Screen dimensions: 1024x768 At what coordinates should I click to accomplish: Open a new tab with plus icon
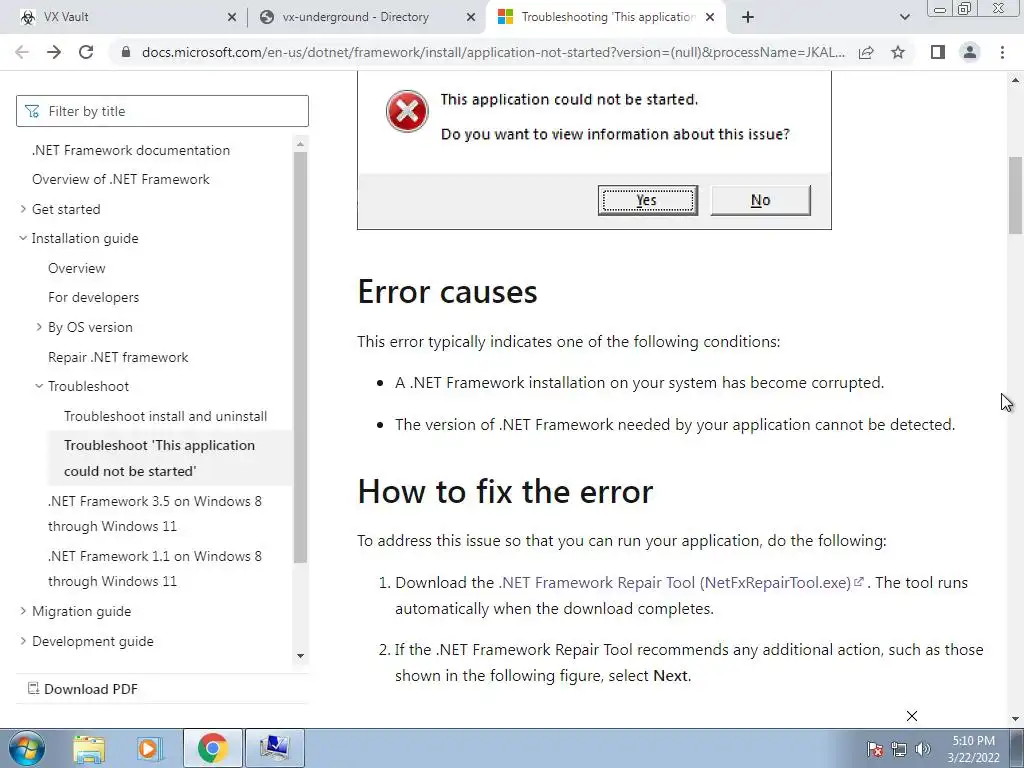[x=748, y=17]
